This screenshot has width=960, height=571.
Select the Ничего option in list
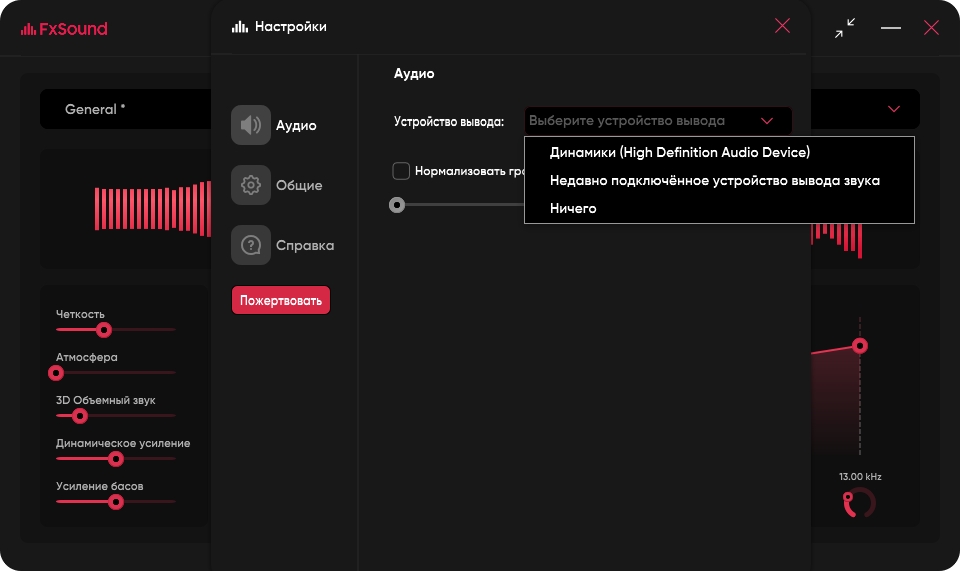(573, 208)
